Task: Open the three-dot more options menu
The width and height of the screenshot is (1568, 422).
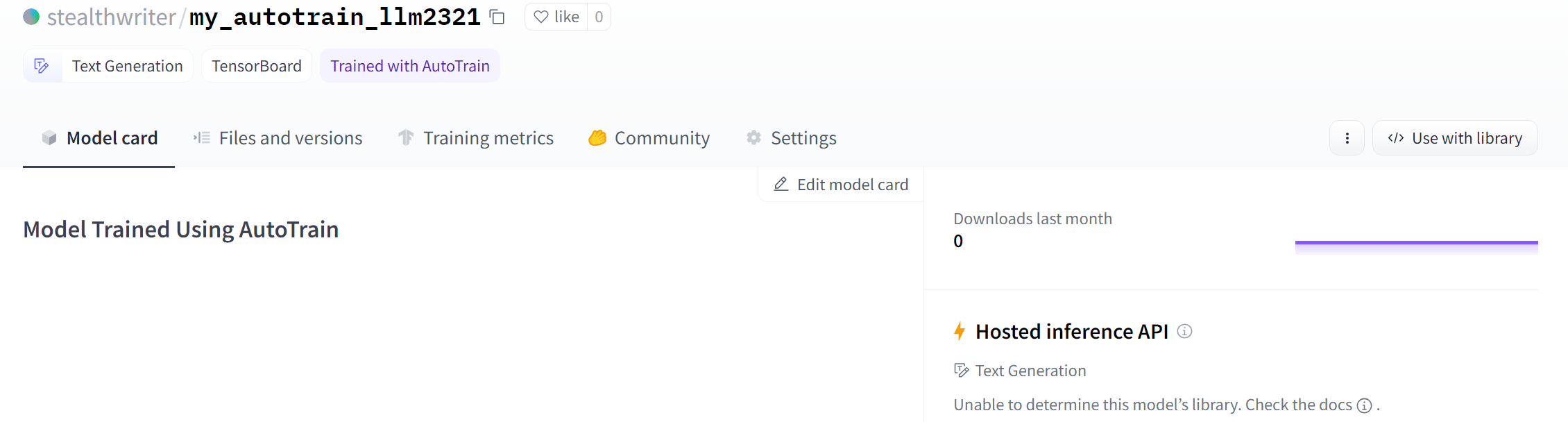Action: (x=1347, y=138)
